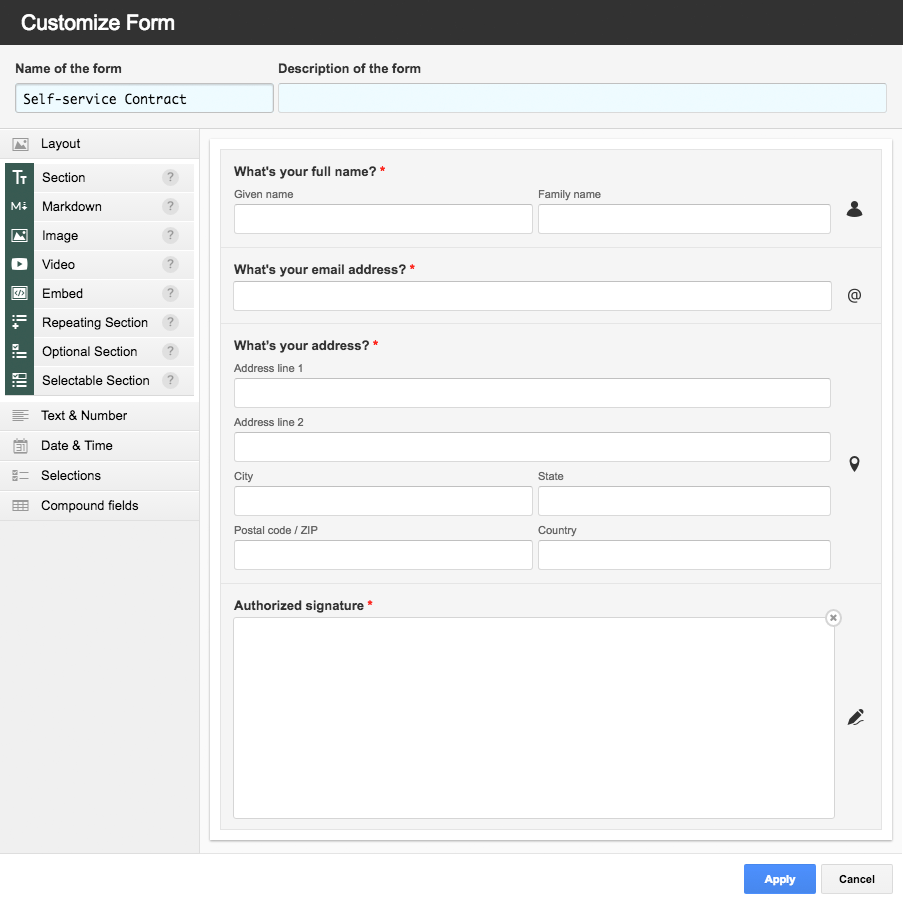Click the address location pin icon
The image size is (903, 904).
[x=855, y=464]
